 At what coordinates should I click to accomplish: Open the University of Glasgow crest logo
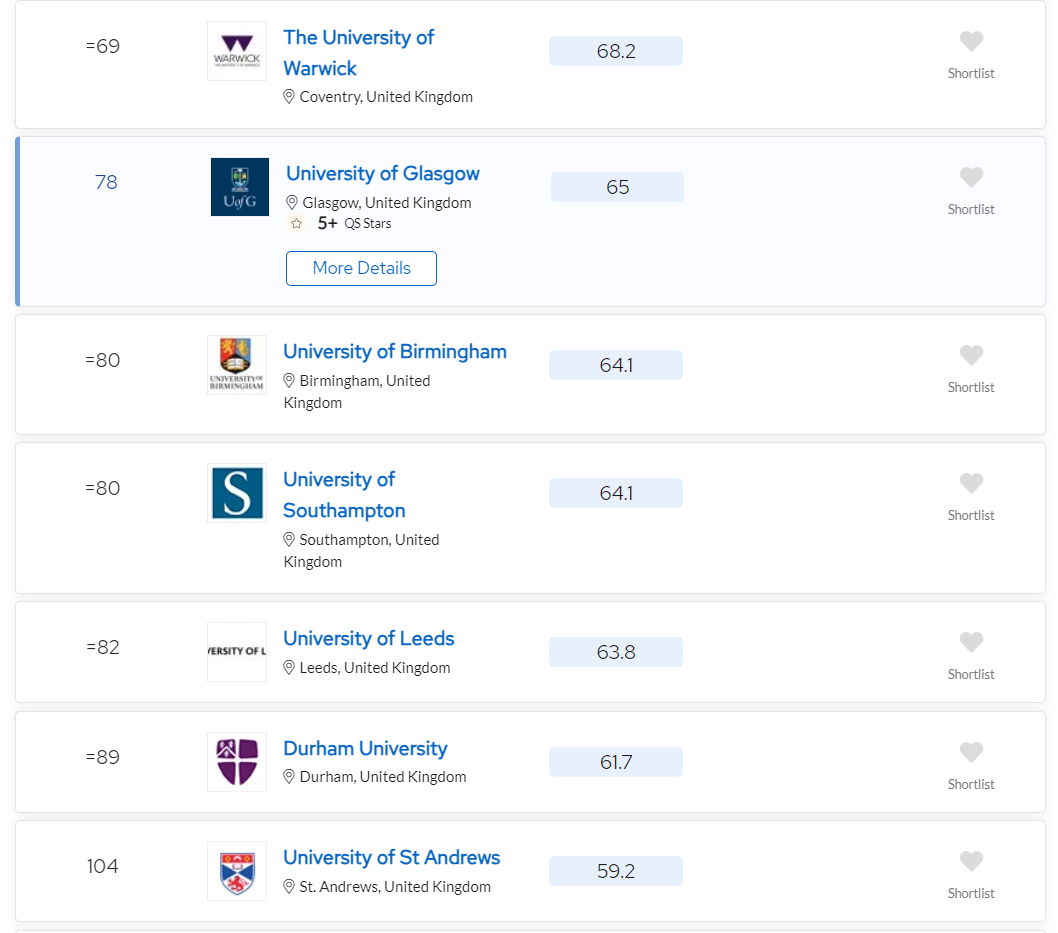click(240, 187)
